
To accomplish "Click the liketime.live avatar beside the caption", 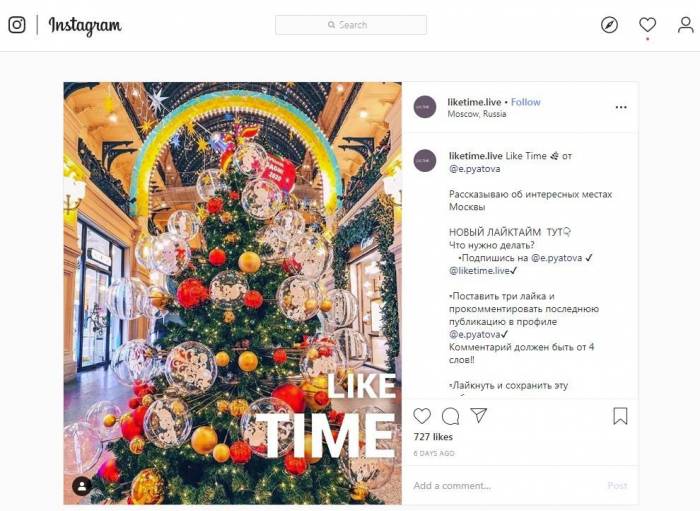I will [x=425, y=160].
